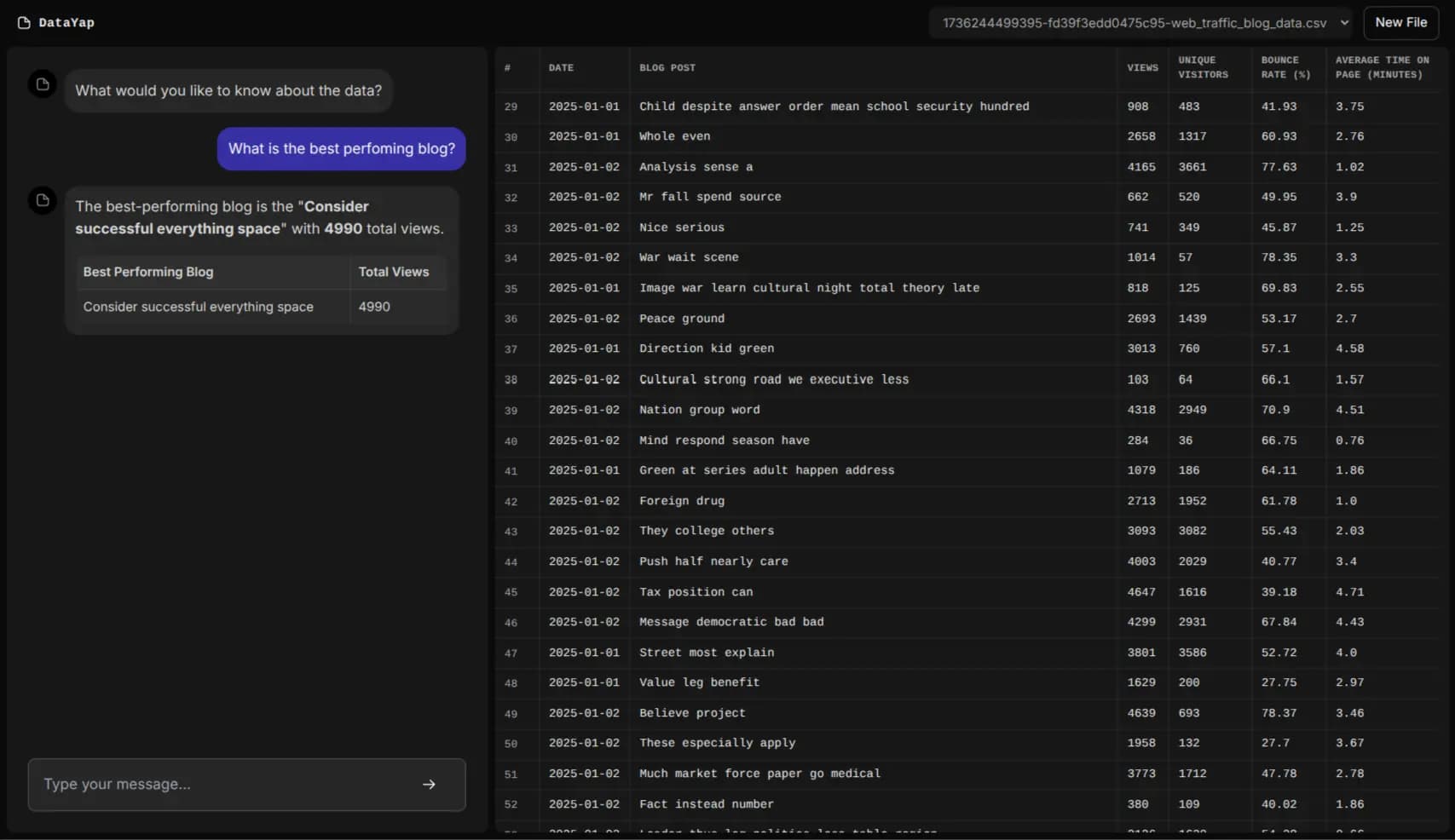Viewport: 1455px width, 840px height.
Task: Select the row 'Street most explain'
Action: (x=707, y=653)
